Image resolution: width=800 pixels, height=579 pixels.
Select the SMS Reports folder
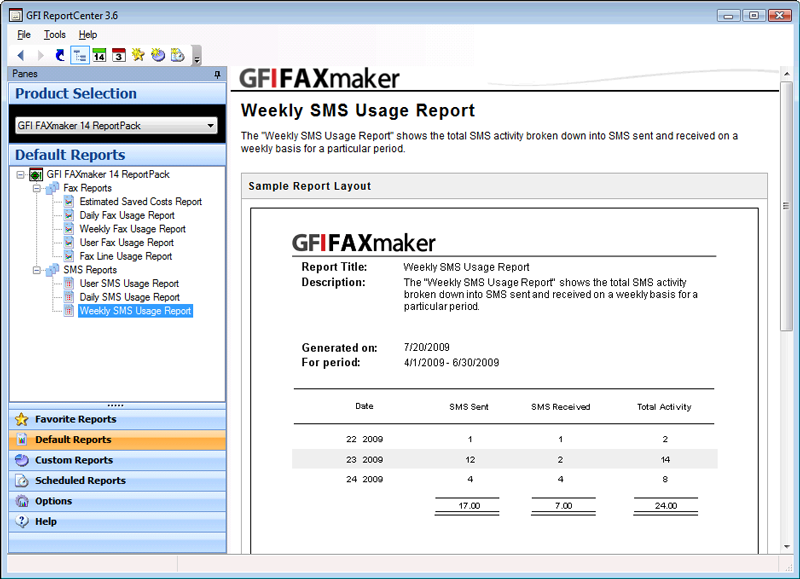[90, 270]
